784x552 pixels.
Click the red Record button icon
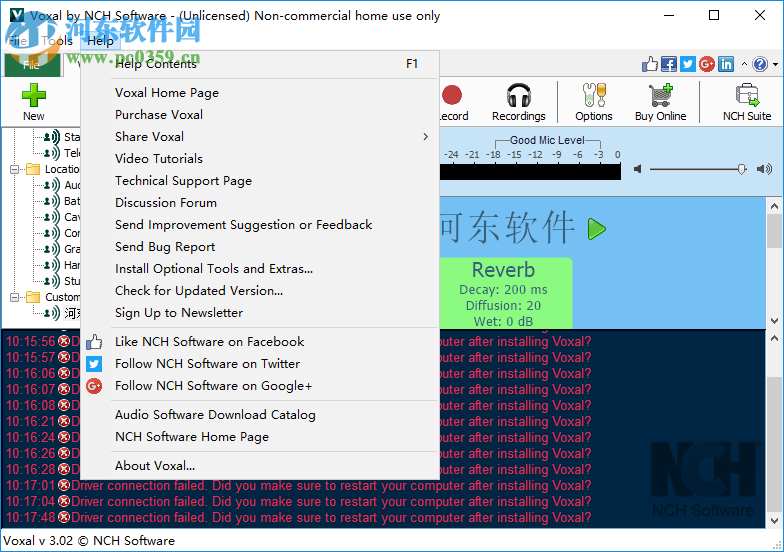point(452,95)
